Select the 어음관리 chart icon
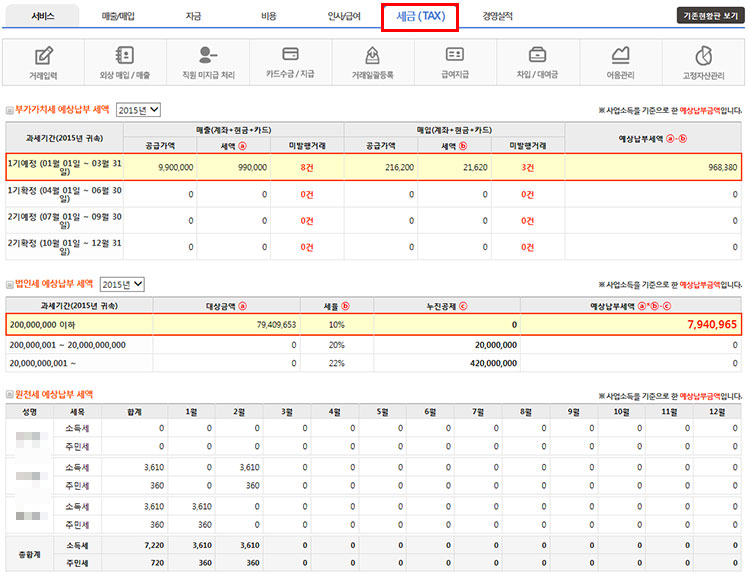Screen dimensions: 749x583 point(620,56)
